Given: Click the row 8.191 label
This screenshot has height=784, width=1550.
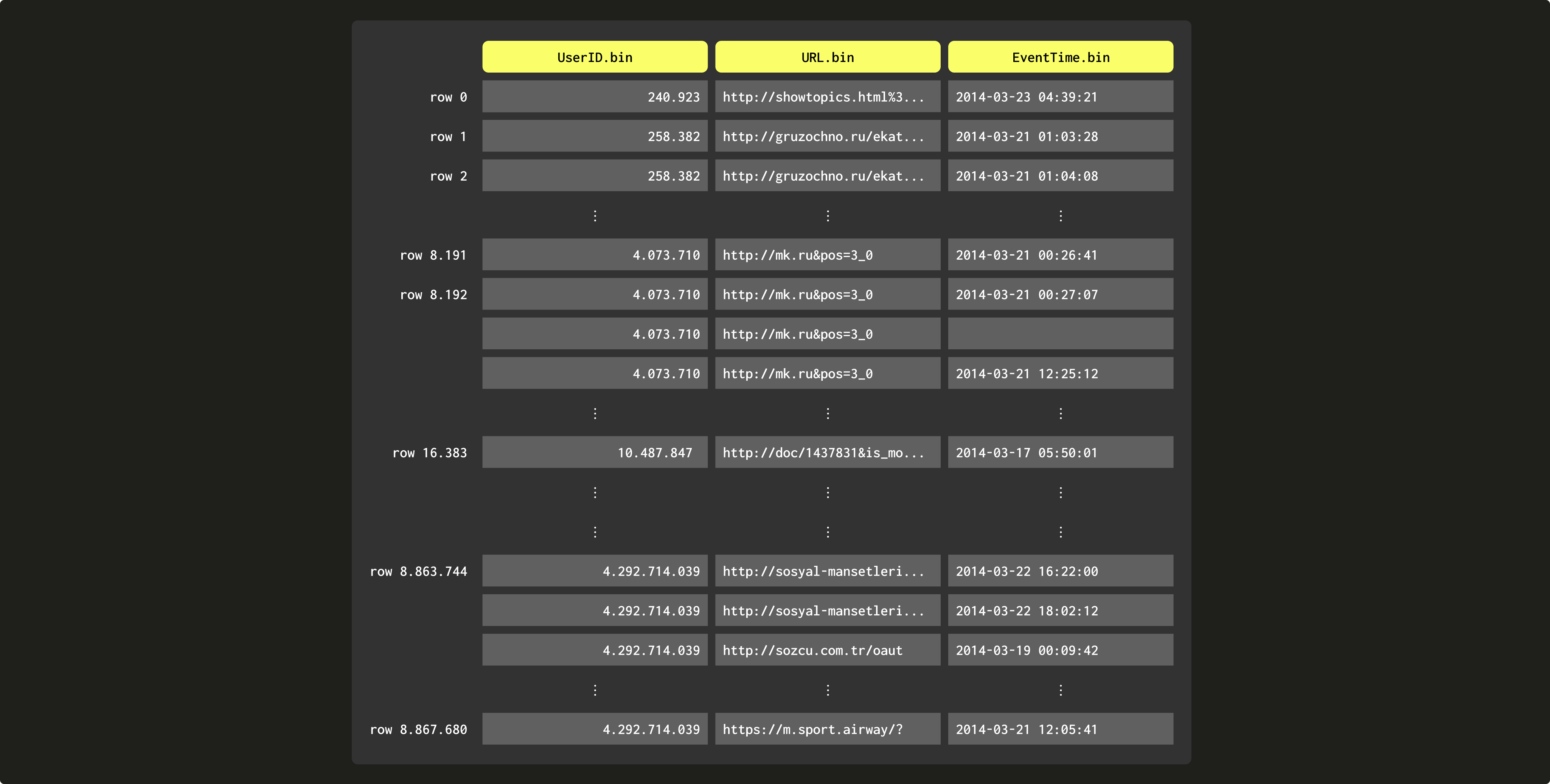Looking at the screenshot, I should tap(433, 255).
